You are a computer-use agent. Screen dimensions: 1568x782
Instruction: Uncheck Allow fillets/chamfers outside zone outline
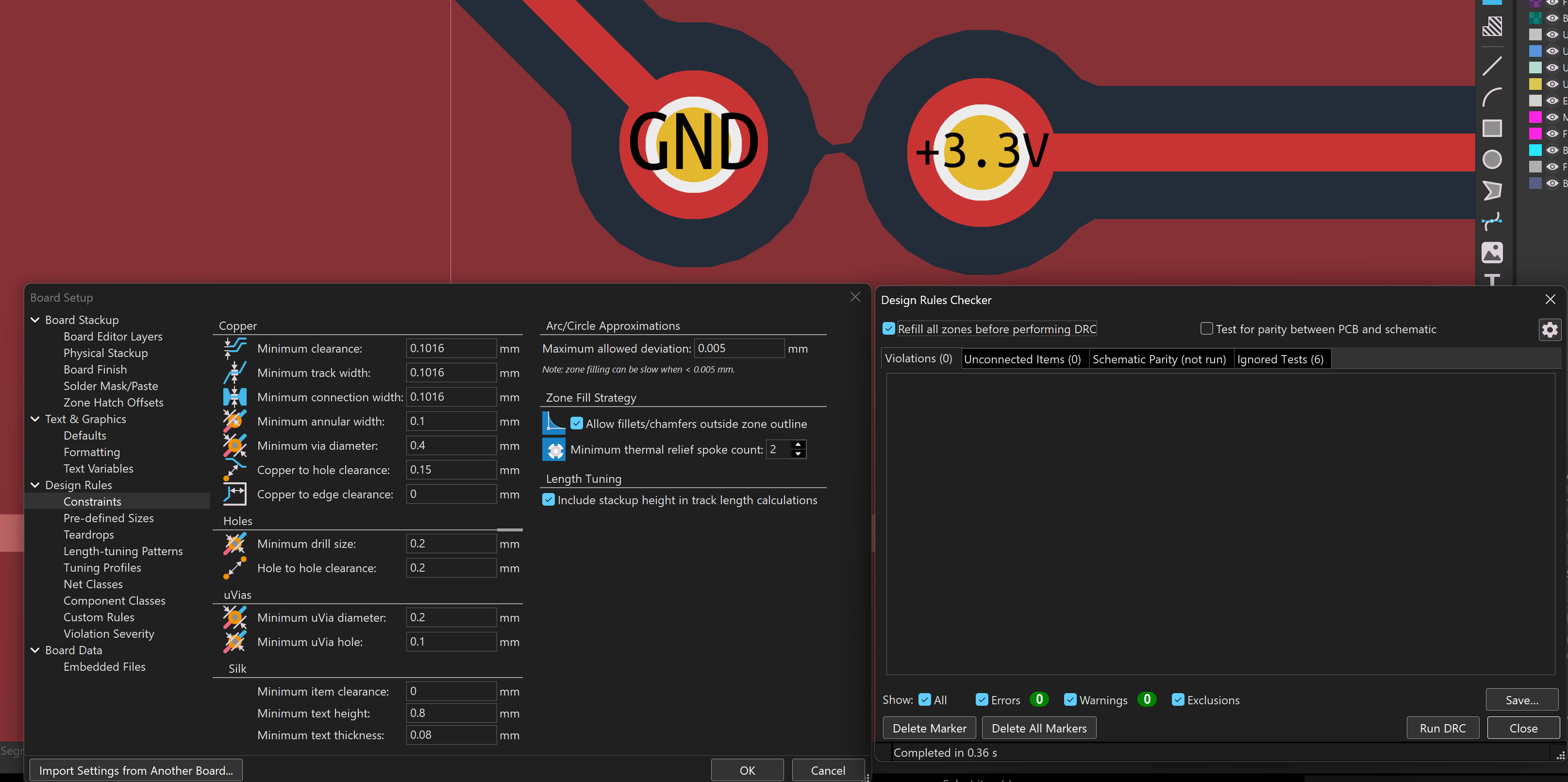pos(576,423)
